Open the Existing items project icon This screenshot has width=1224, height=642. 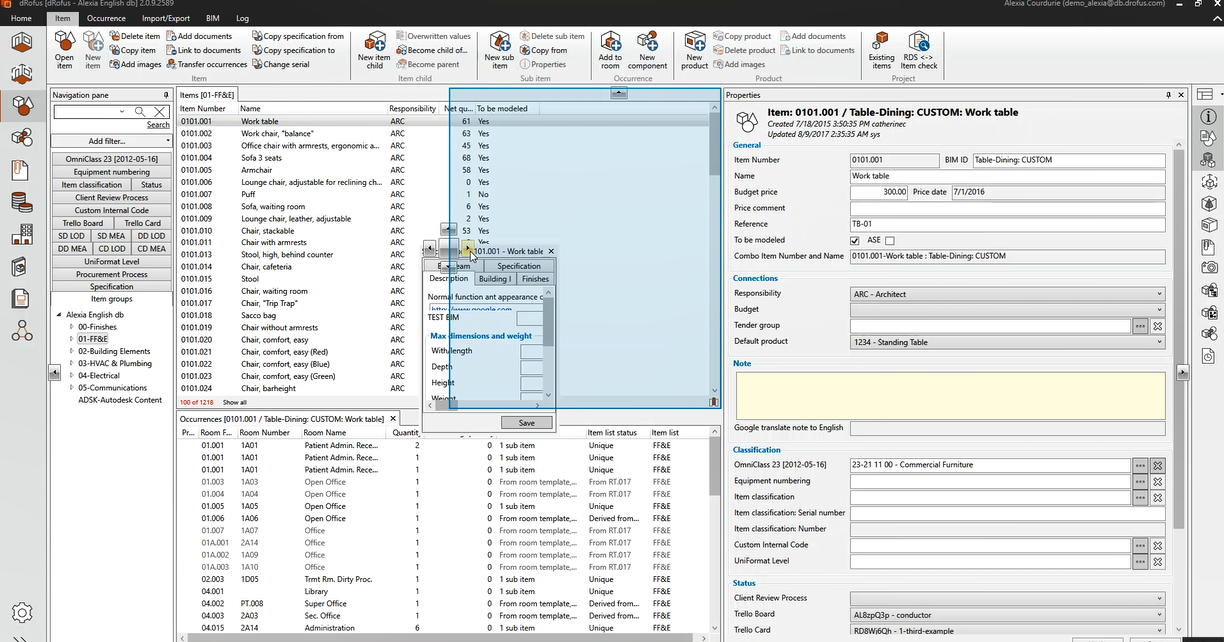(881, 48)
